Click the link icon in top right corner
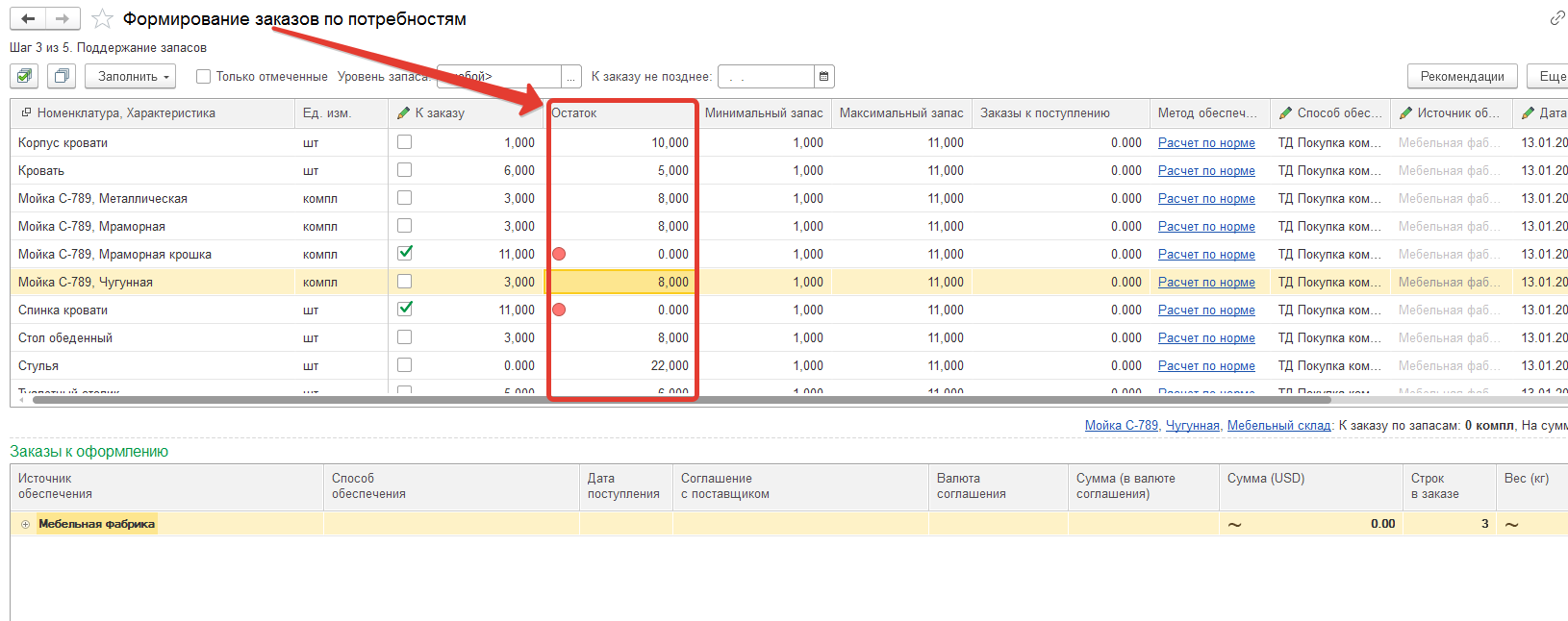 [1556, 18]
